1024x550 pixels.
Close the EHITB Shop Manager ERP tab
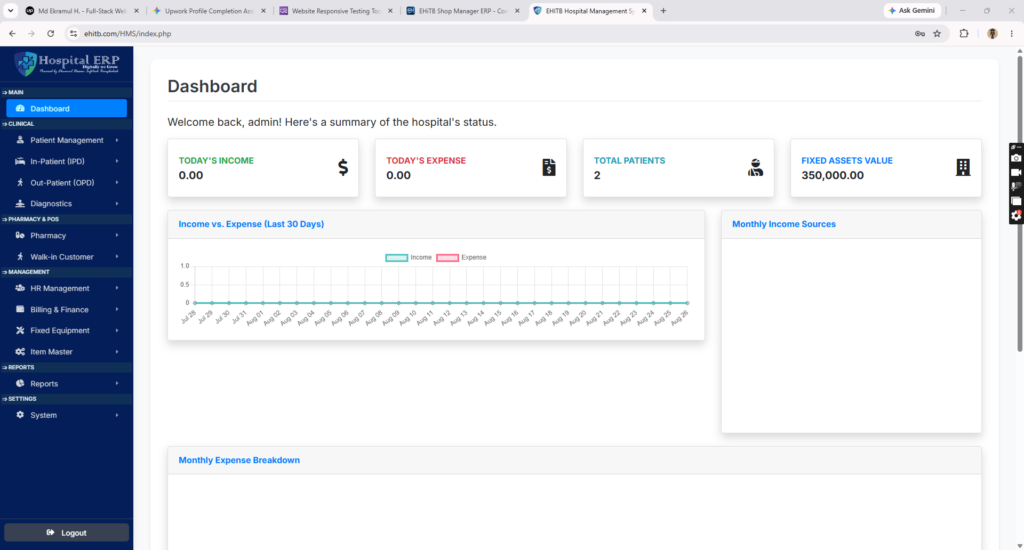coord(517,10)
